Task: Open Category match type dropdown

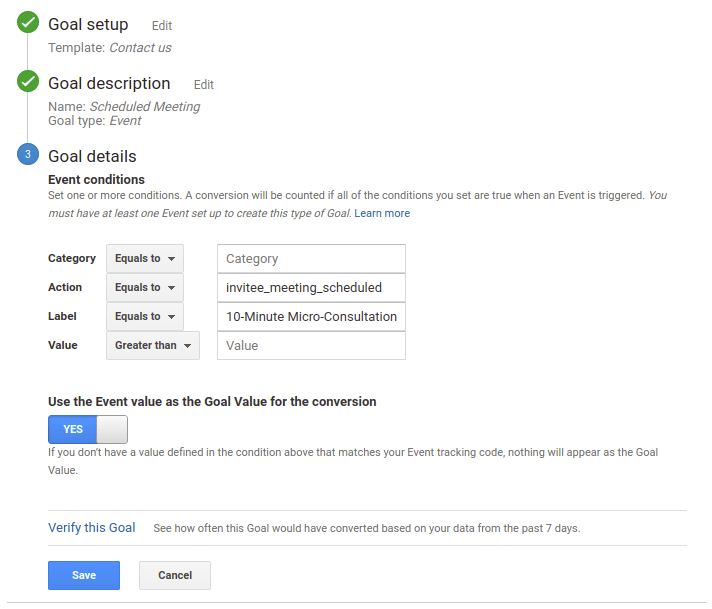Action: click(145, 258)
